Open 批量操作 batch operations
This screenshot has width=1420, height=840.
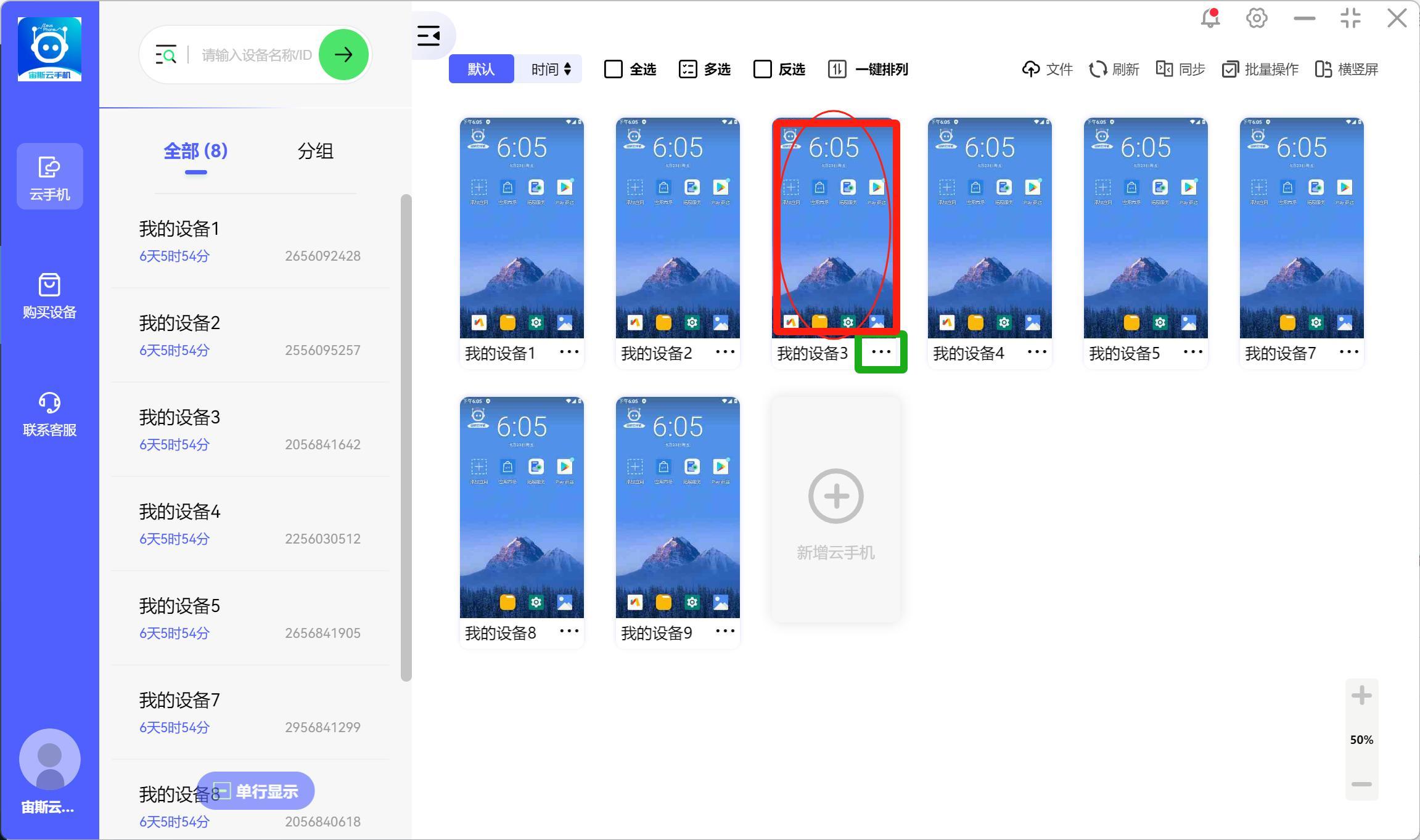[1260, 69]
